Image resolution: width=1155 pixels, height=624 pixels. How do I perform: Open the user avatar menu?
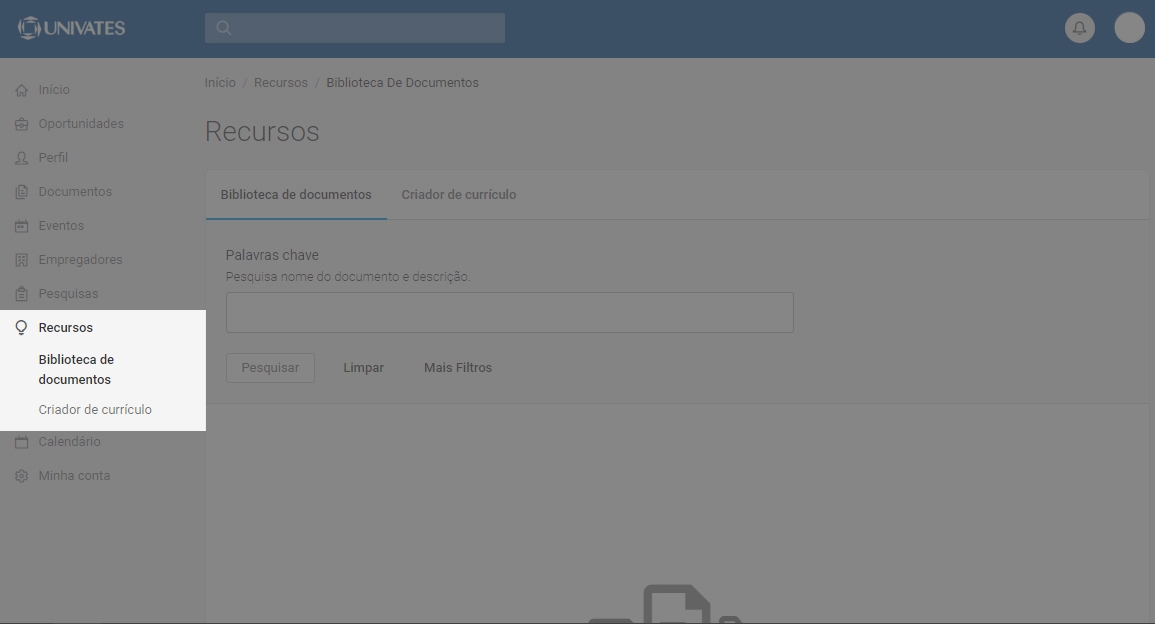[x=1129, y=28]
